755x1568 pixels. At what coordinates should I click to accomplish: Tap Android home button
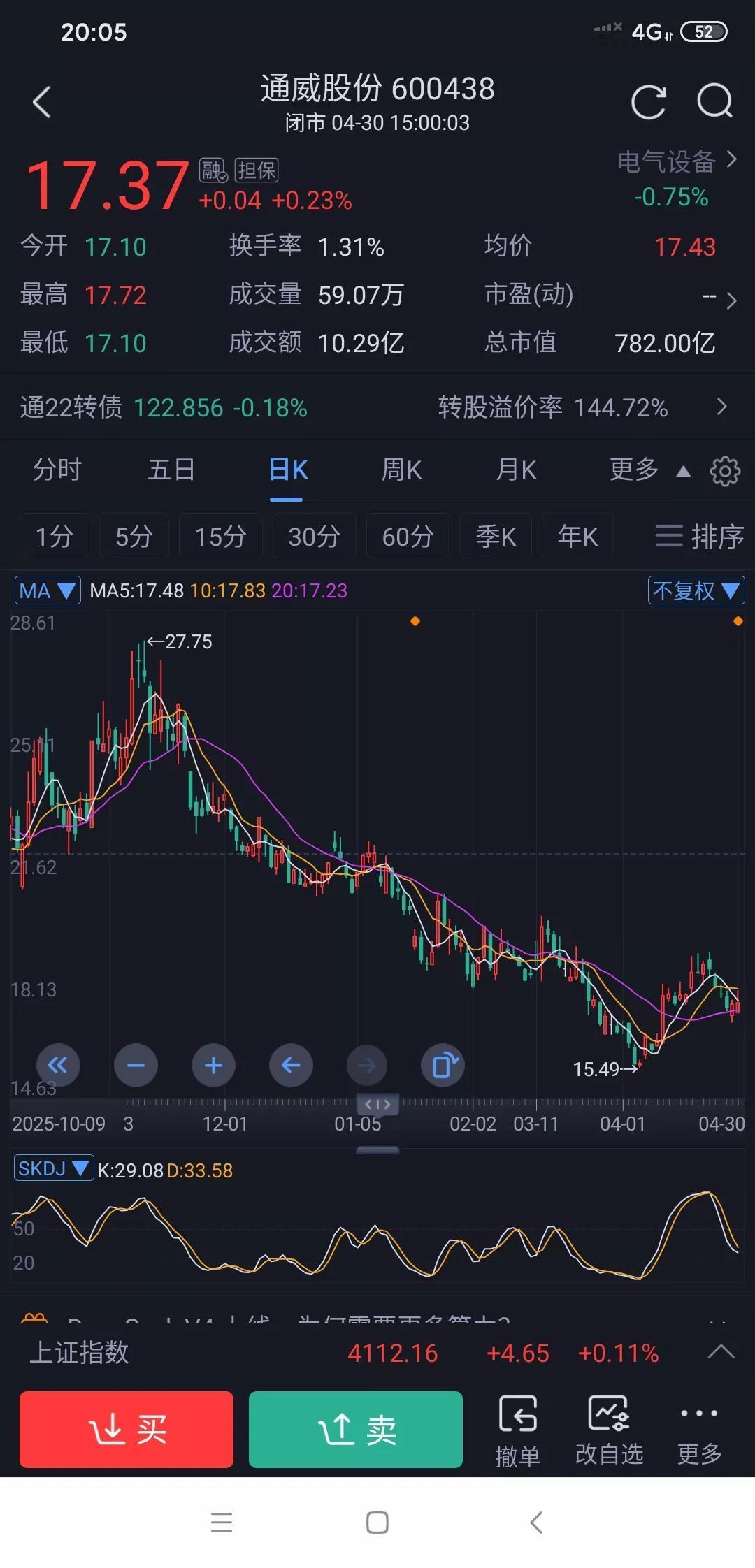pos(377,1522)
